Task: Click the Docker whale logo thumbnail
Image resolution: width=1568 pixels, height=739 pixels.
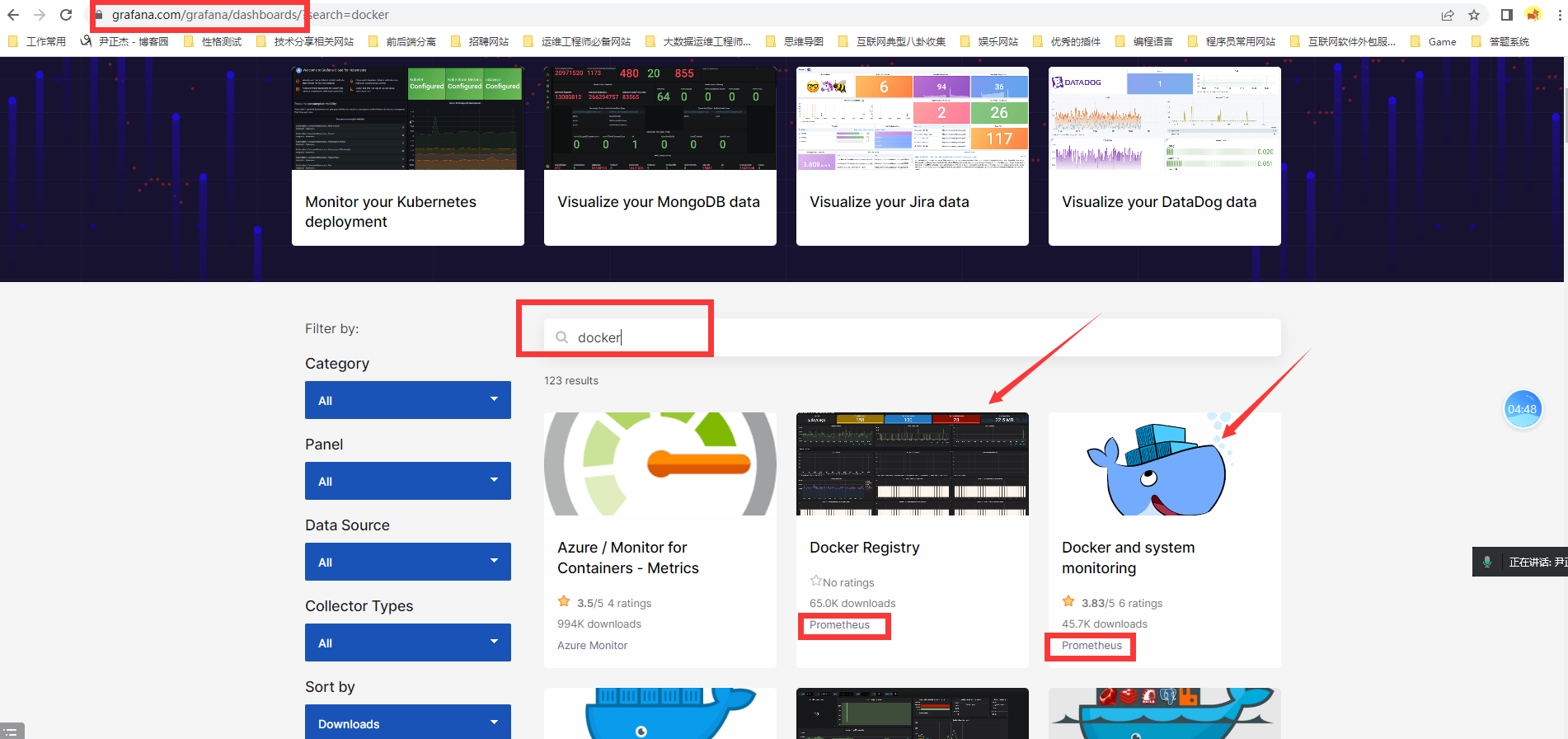Action: tap(1165, 464)
